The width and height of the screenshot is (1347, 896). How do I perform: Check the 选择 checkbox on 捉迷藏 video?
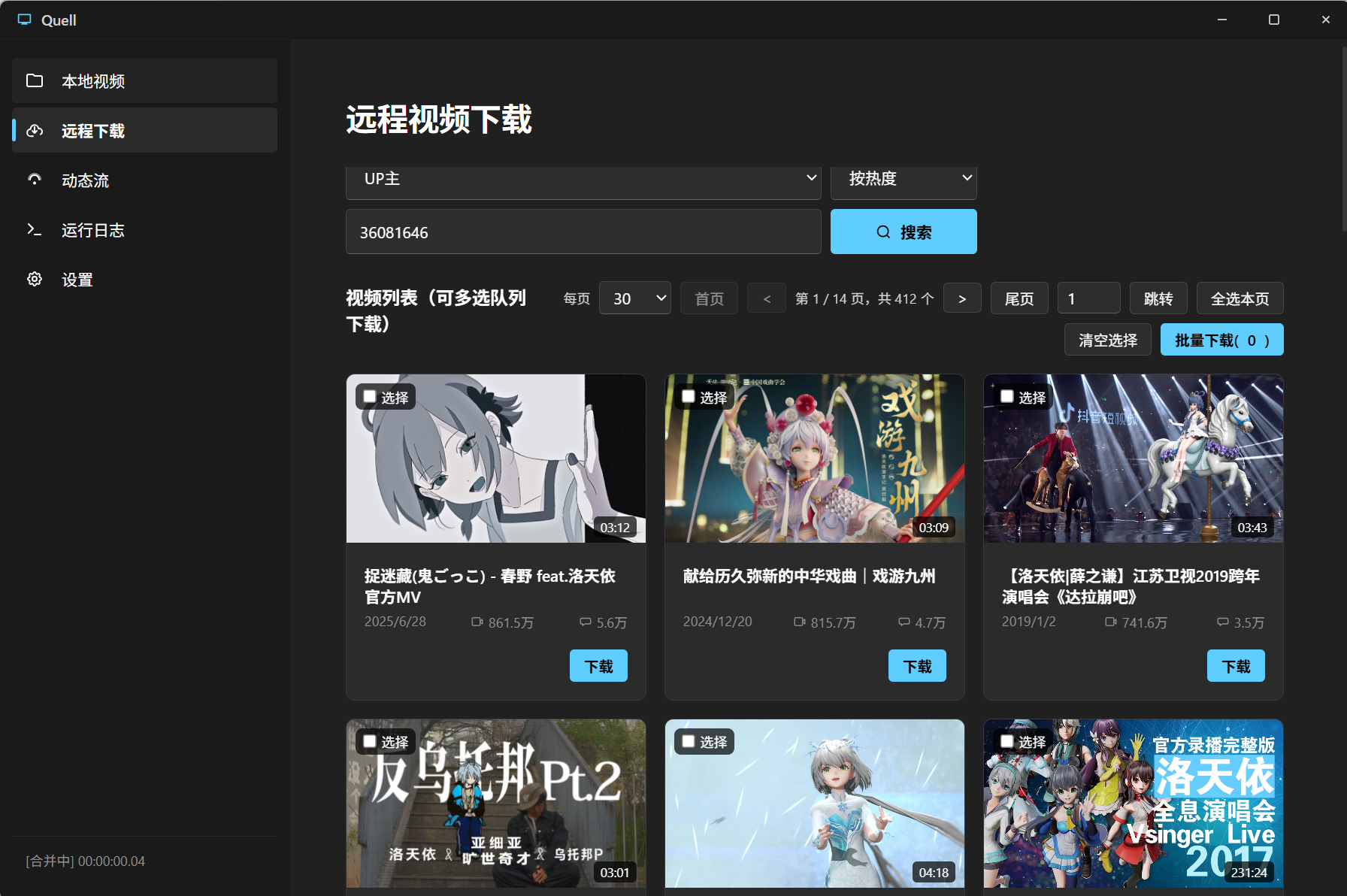pyautogui.click(x=368, y=396)
